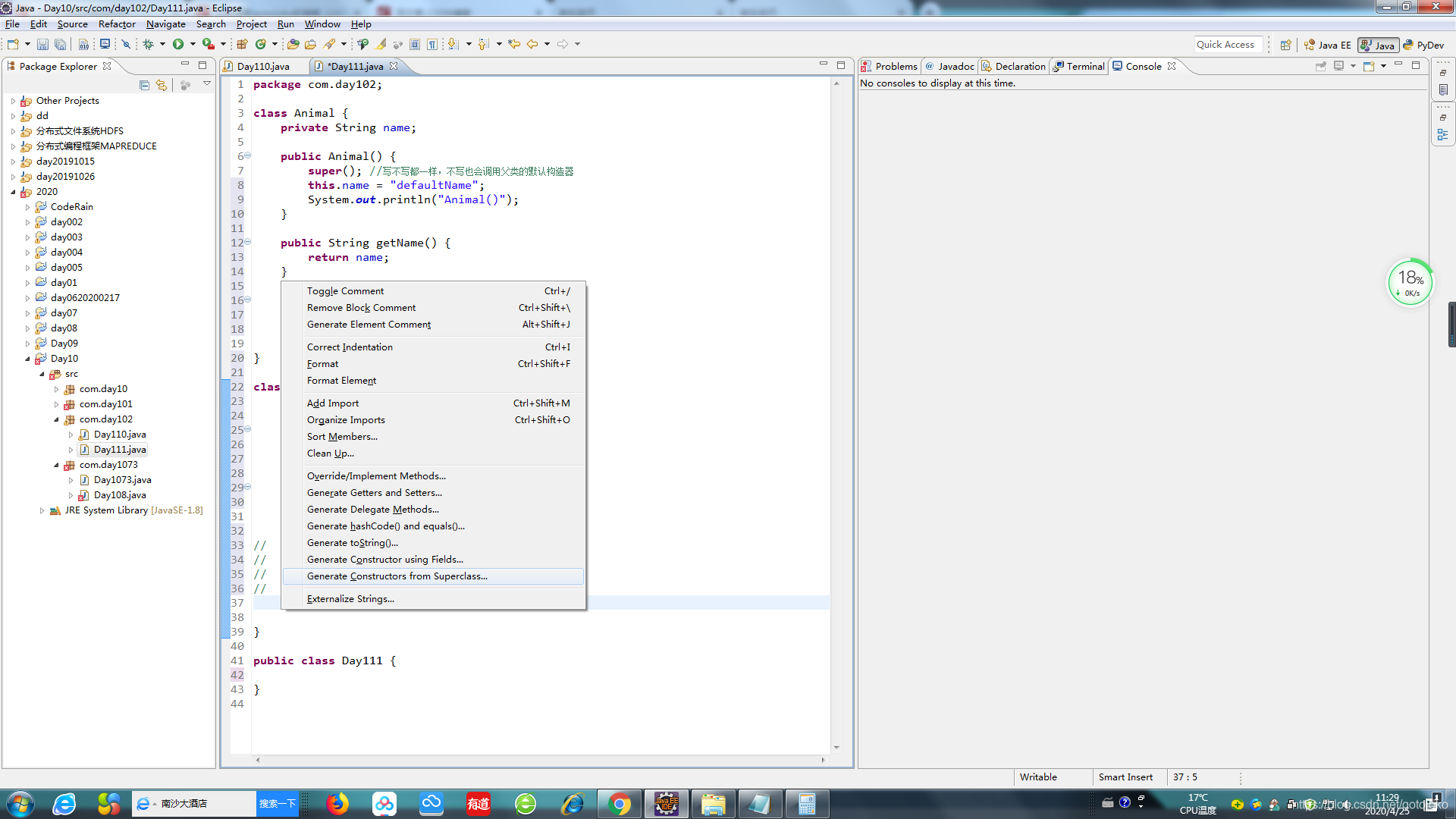1456x819 pixels.
Task: Click the Debug bug icon
Action: (149, 44)
